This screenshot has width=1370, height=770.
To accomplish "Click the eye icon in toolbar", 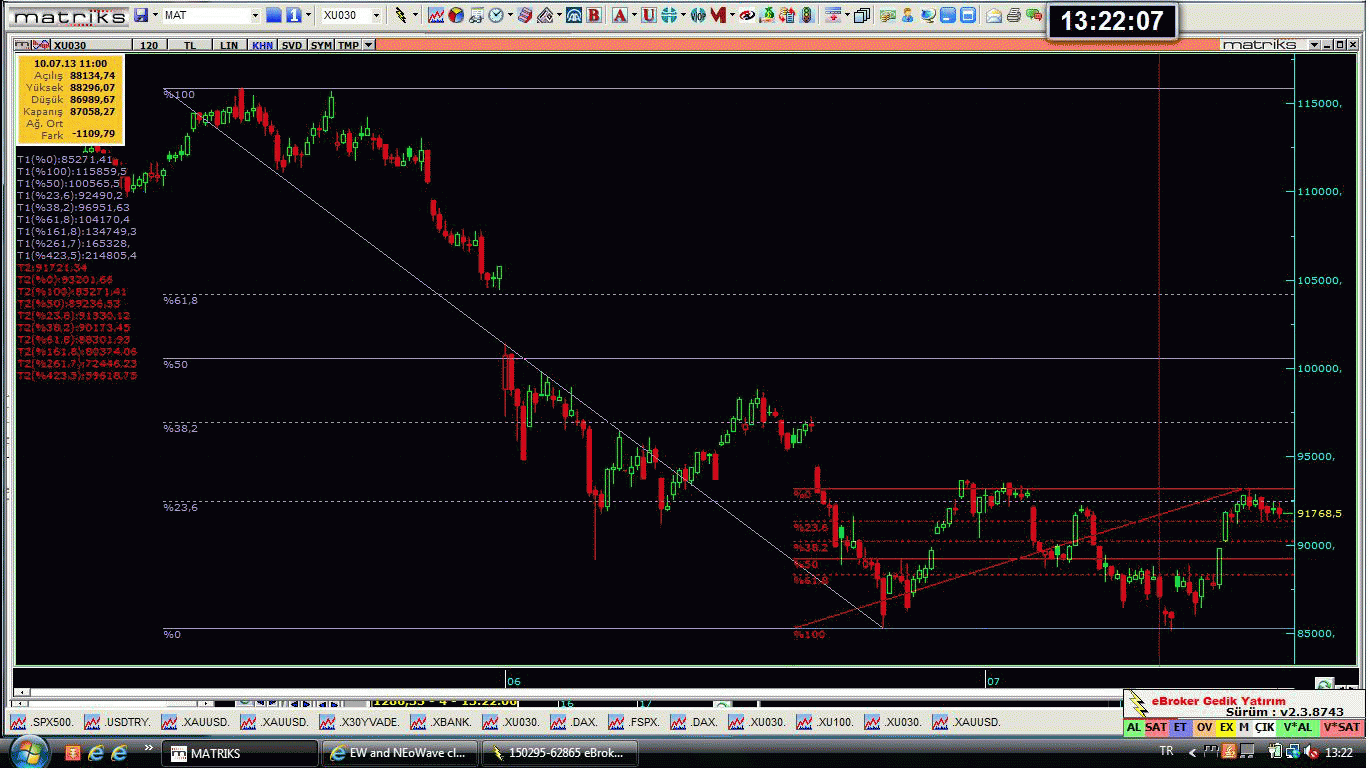I will [x=747, y=15].
